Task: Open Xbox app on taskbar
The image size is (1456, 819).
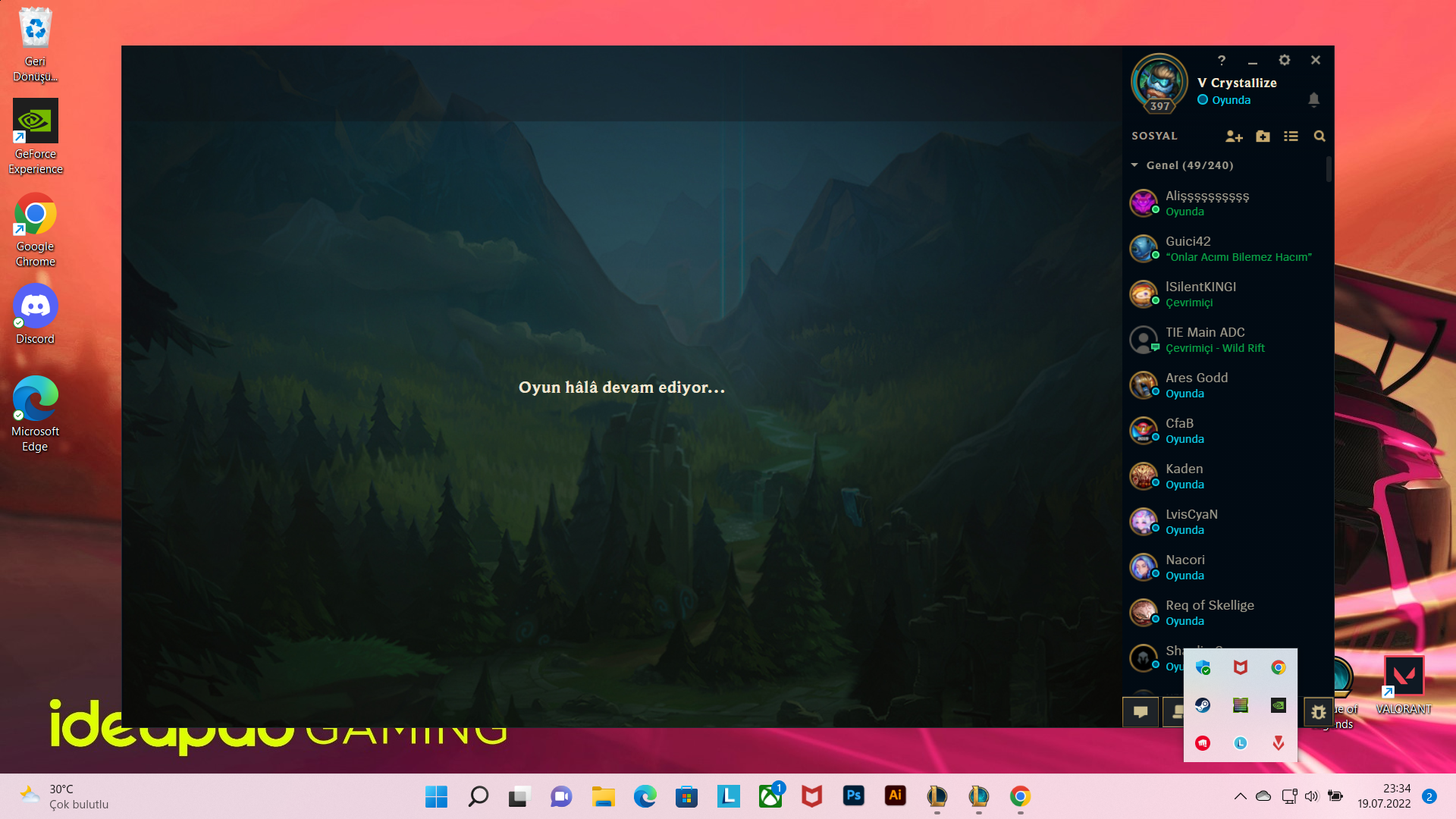Action: click(770, 796)
